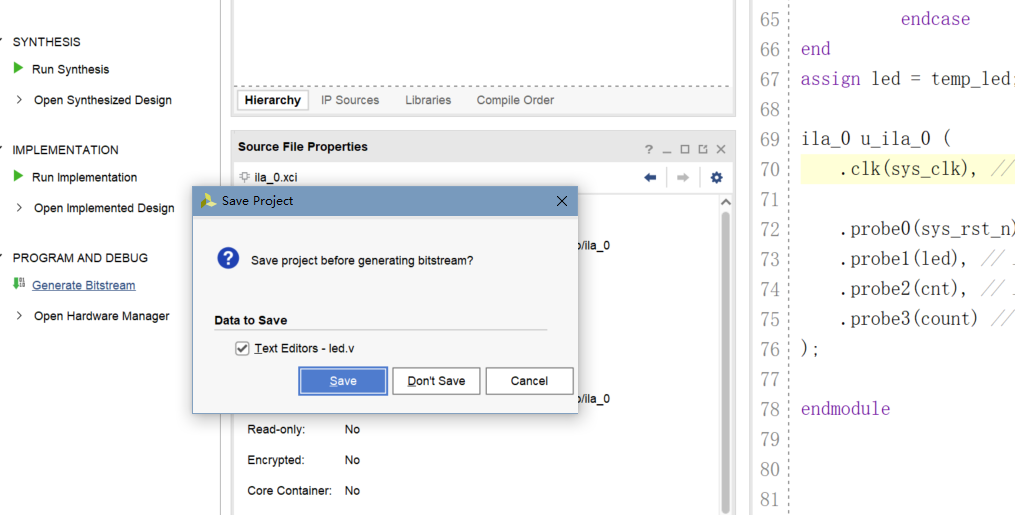Switch to the Compile Order tab

(515, 100)
